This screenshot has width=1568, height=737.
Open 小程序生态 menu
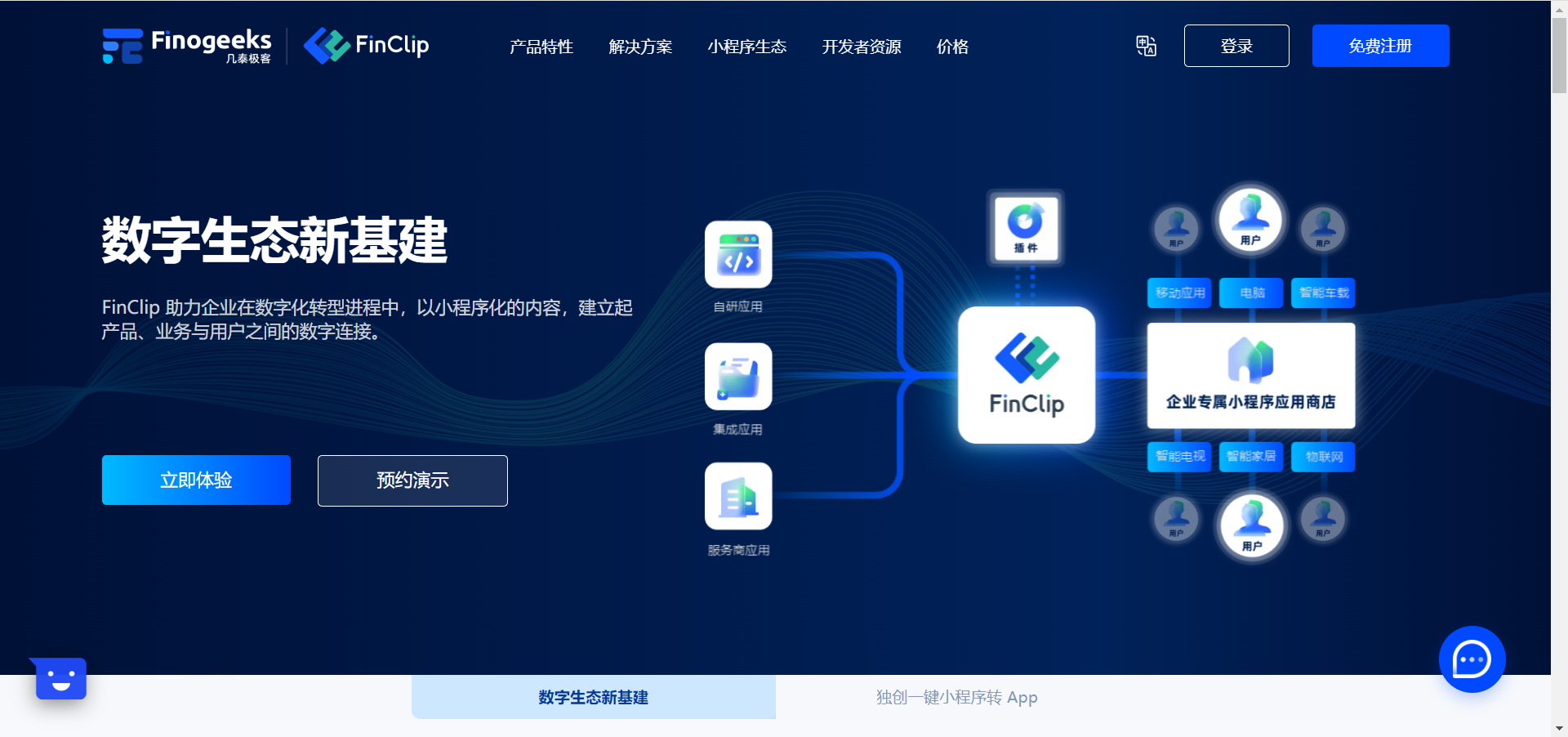pyautogui.click(x=747, y=47)
